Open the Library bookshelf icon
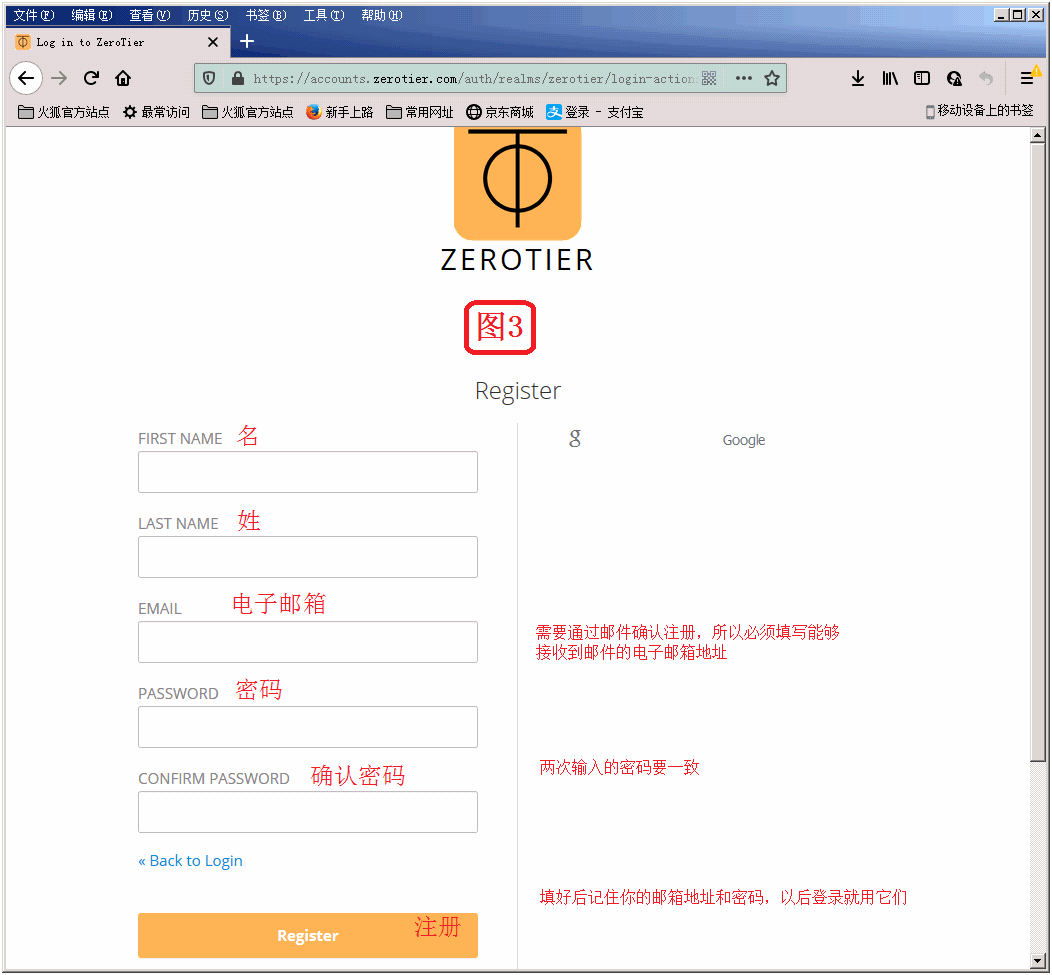The width and height of the screenshot is (1052, 975). [890, 79]
